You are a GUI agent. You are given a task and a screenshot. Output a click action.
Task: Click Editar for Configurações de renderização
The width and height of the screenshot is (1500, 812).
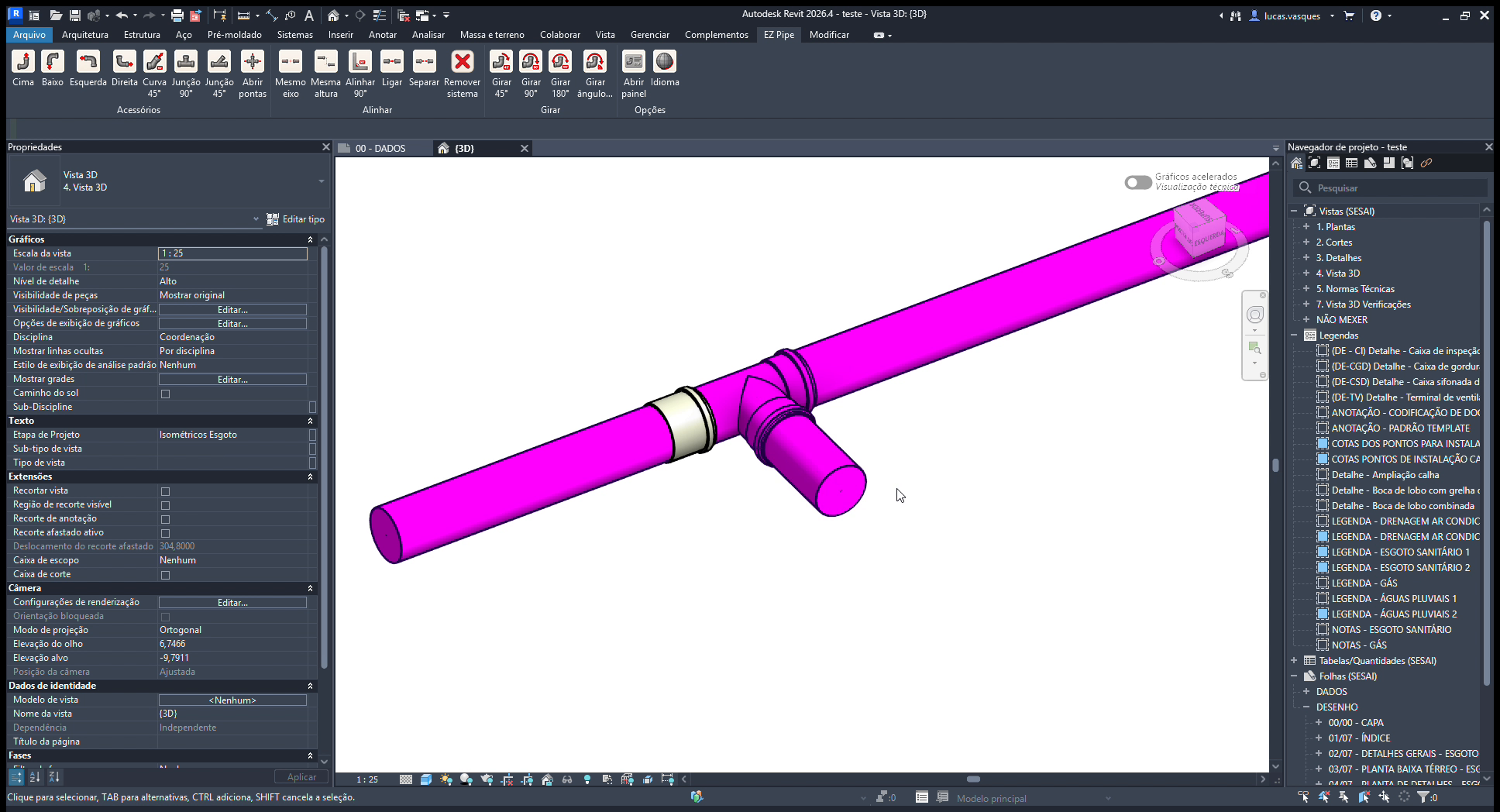coord(232,602)
